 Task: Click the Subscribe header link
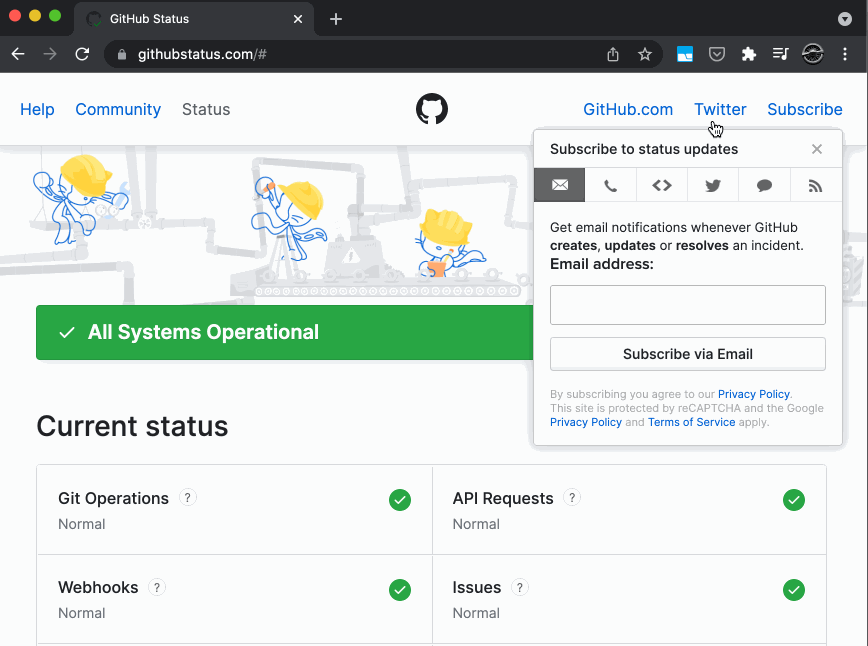[805, 110]
